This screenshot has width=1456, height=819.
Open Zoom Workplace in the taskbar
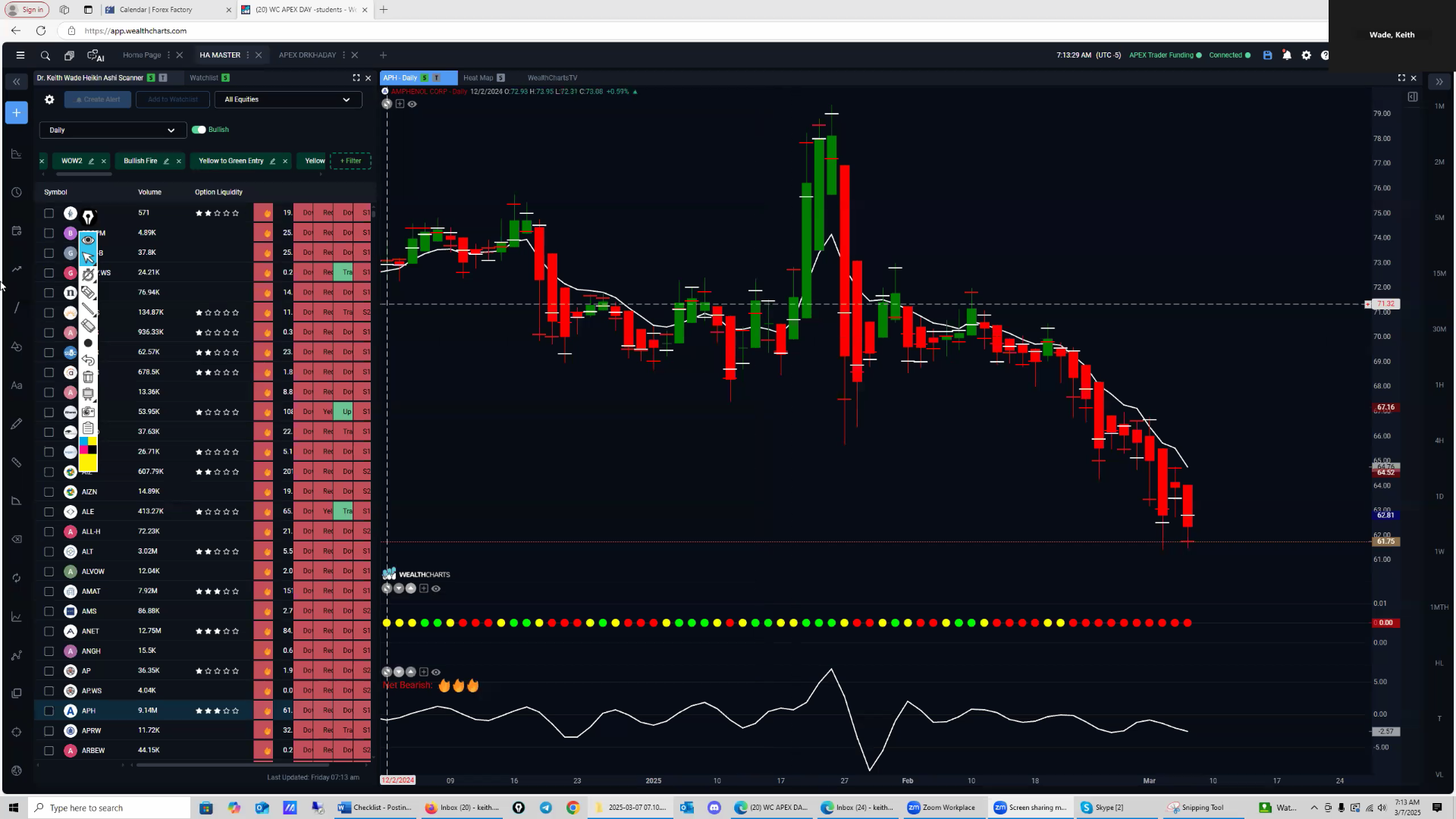[x=943, y=808]
